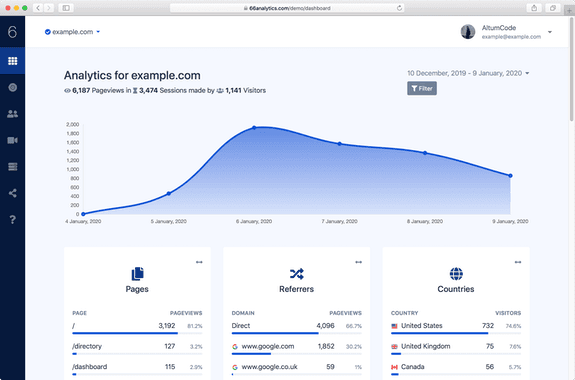Viewport: 575px width, 380px height.
Task: Open the date range dropdown
Action: [468, 73]
